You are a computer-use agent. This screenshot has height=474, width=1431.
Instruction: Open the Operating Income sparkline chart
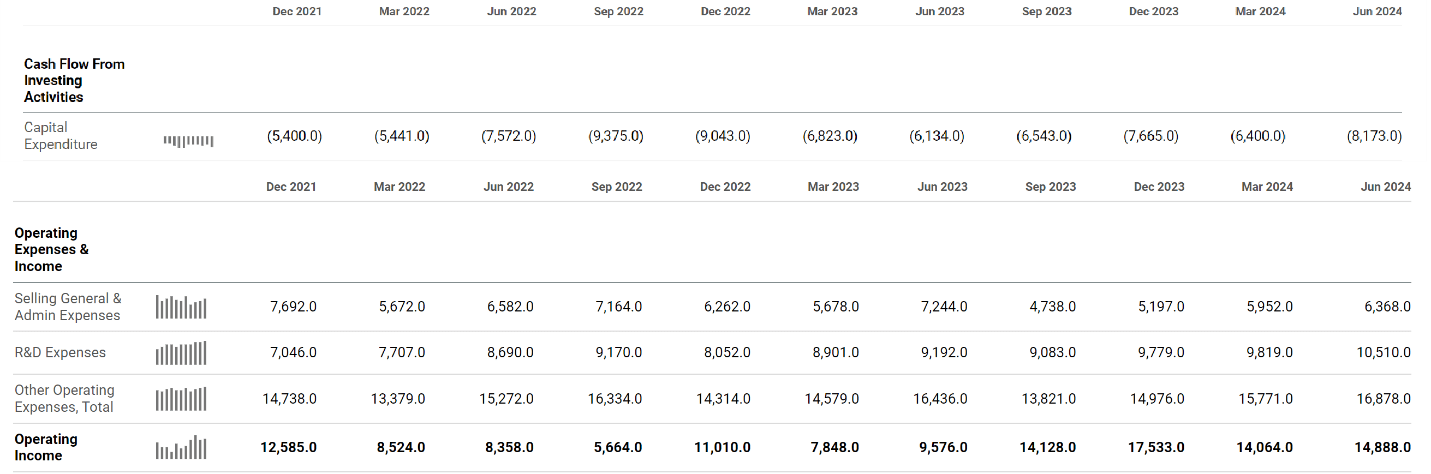(x=181, y=448)
